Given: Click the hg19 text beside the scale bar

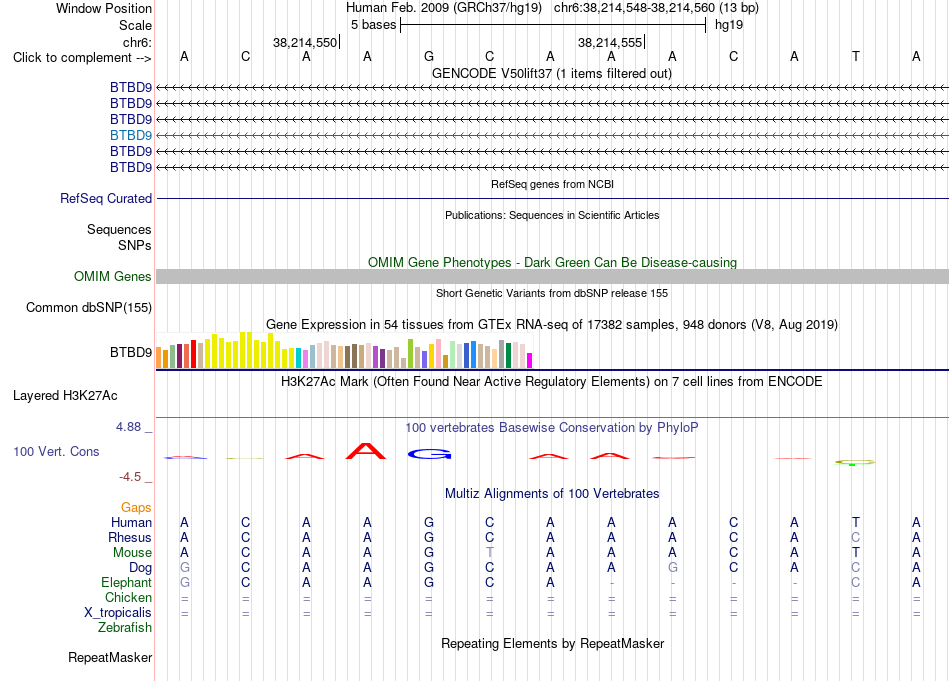Looking at the screenshot, I should (x=729, y=25).
